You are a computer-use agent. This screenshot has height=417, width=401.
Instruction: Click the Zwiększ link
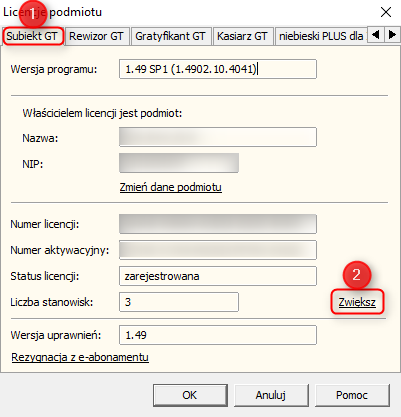click(357, 302)
